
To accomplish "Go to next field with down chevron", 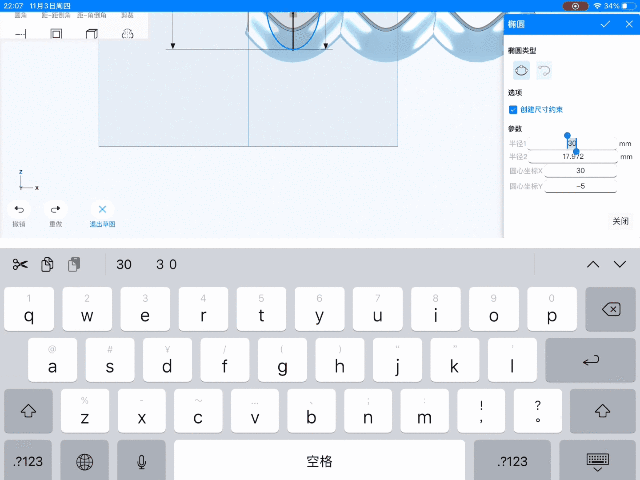I will click(x=620, y=264).
